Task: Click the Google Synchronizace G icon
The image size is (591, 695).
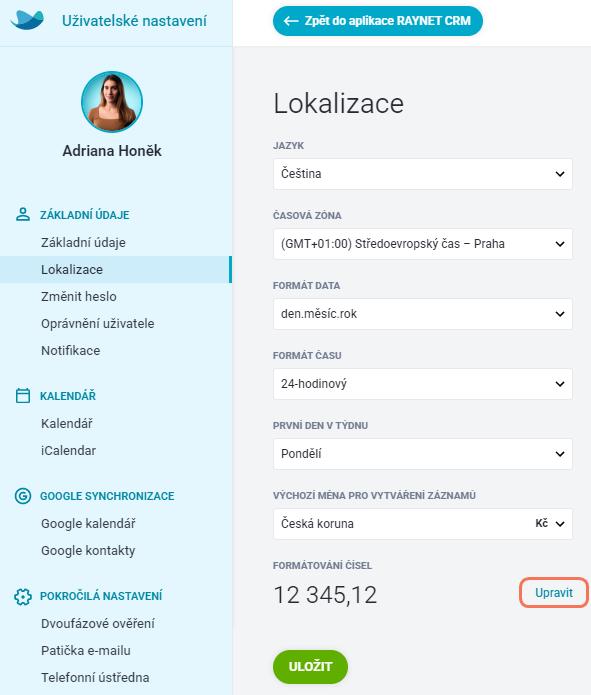Action: coord(23,496)
